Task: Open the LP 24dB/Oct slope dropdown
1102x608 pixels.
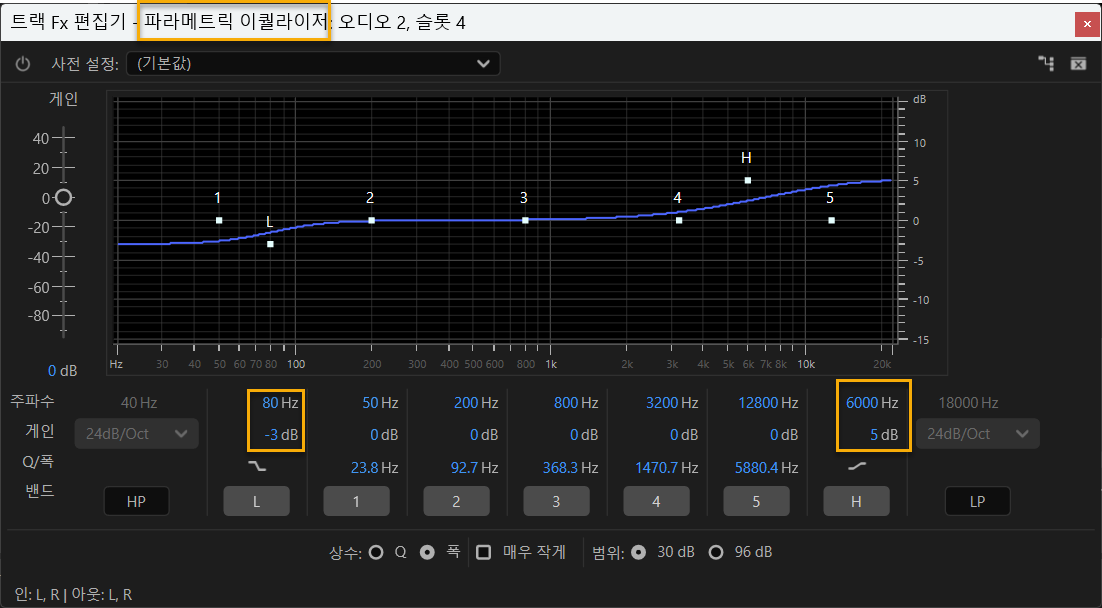Action: (978, 434)
